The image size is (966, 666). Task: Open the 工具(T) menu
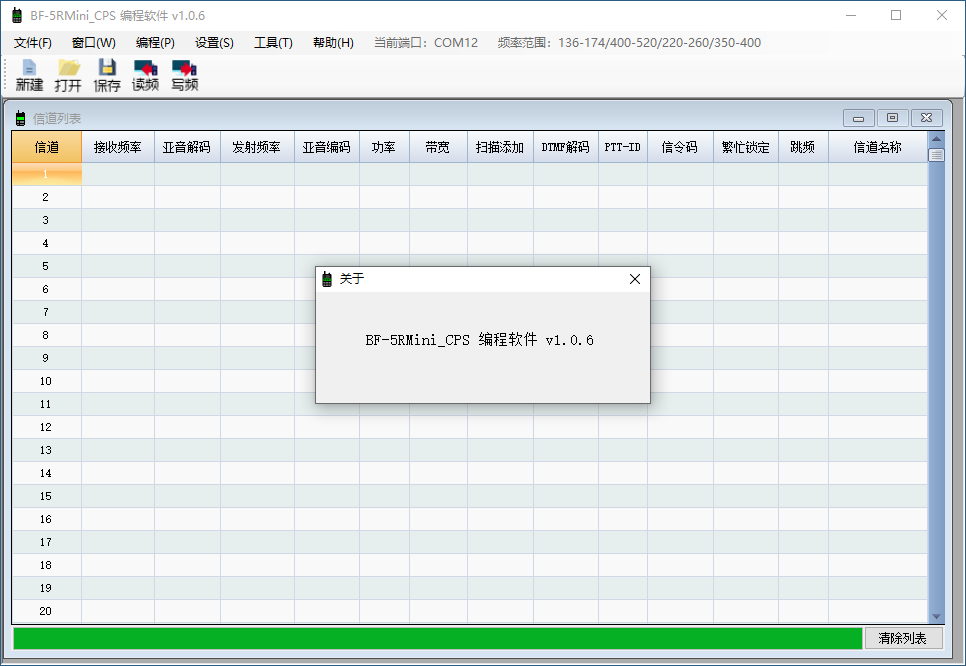(273, 43)
